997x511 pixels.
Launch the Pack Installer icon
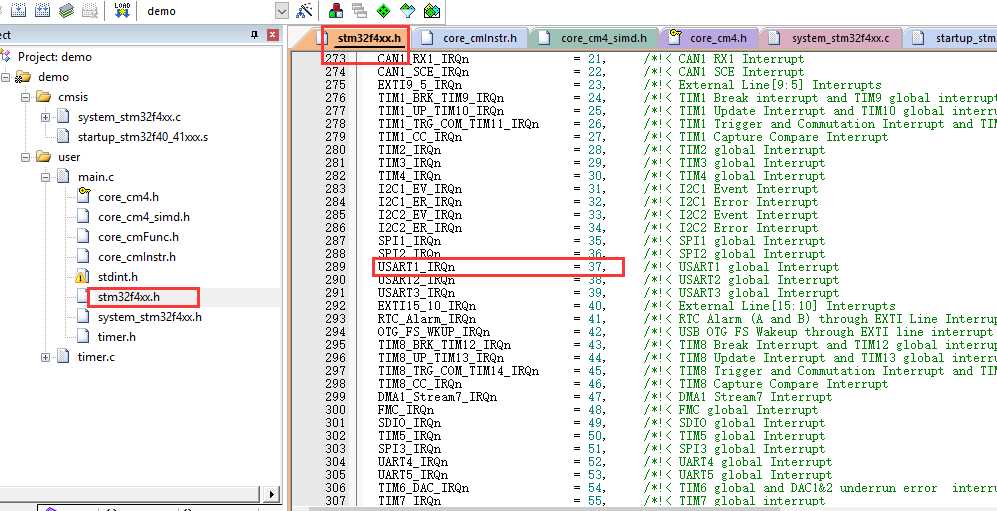point(432,10)
